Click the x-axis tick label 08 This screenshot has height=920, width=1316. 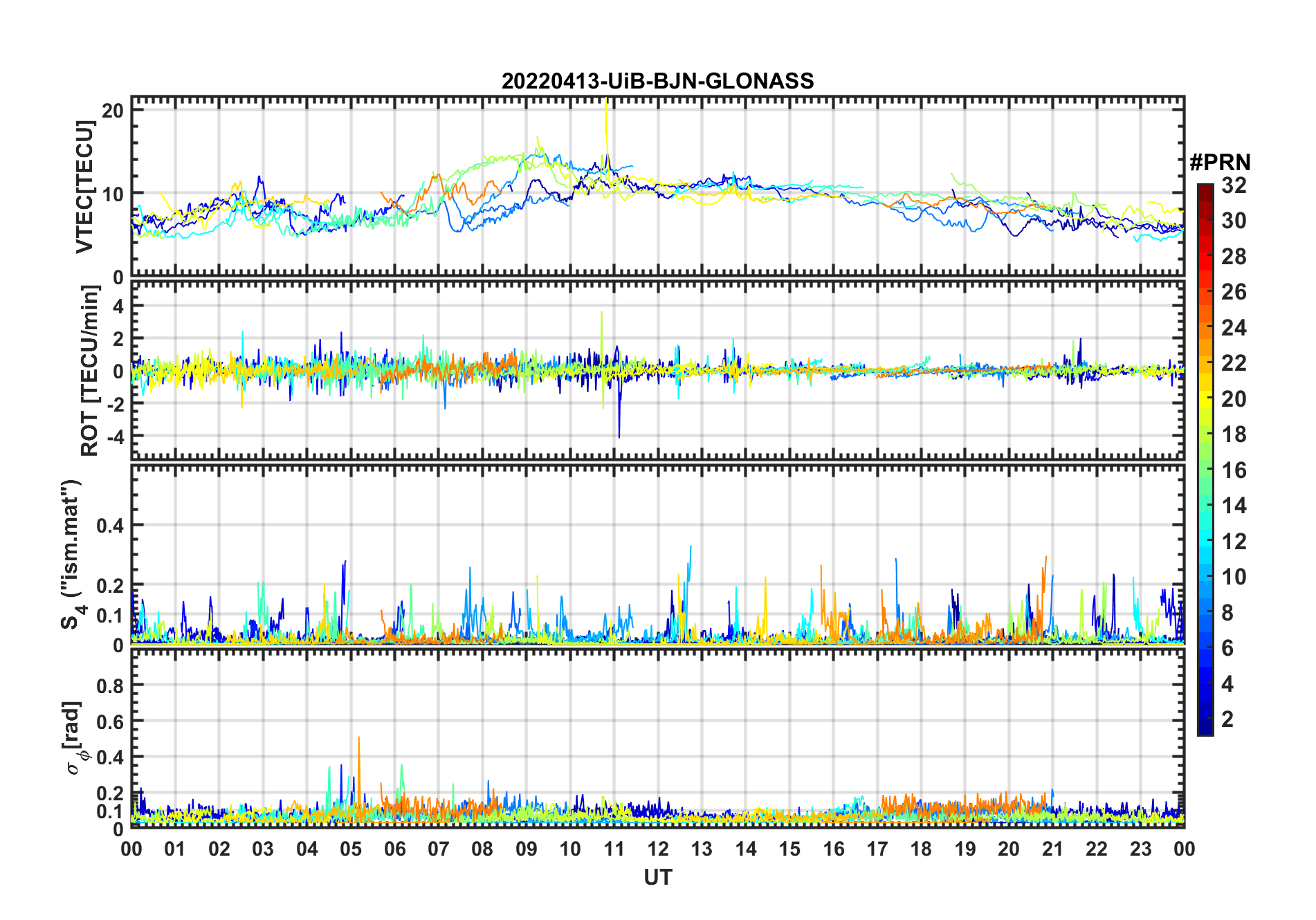[482, 849]
